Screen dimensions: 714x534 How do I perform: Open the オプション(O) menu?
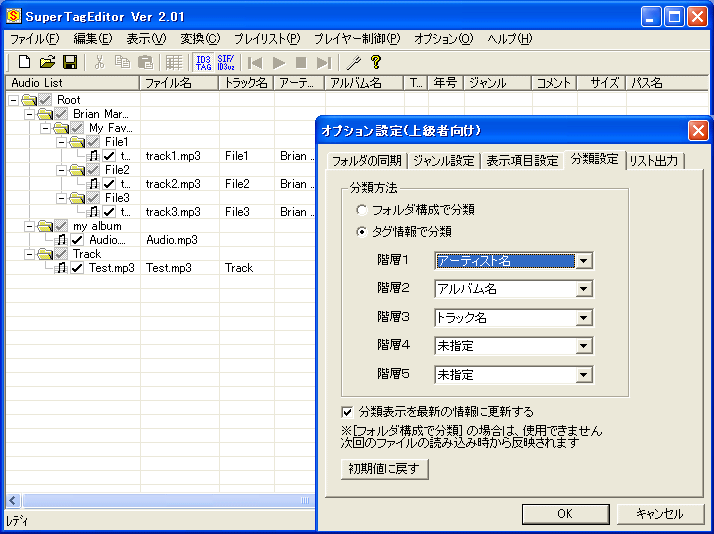[444, 39]
